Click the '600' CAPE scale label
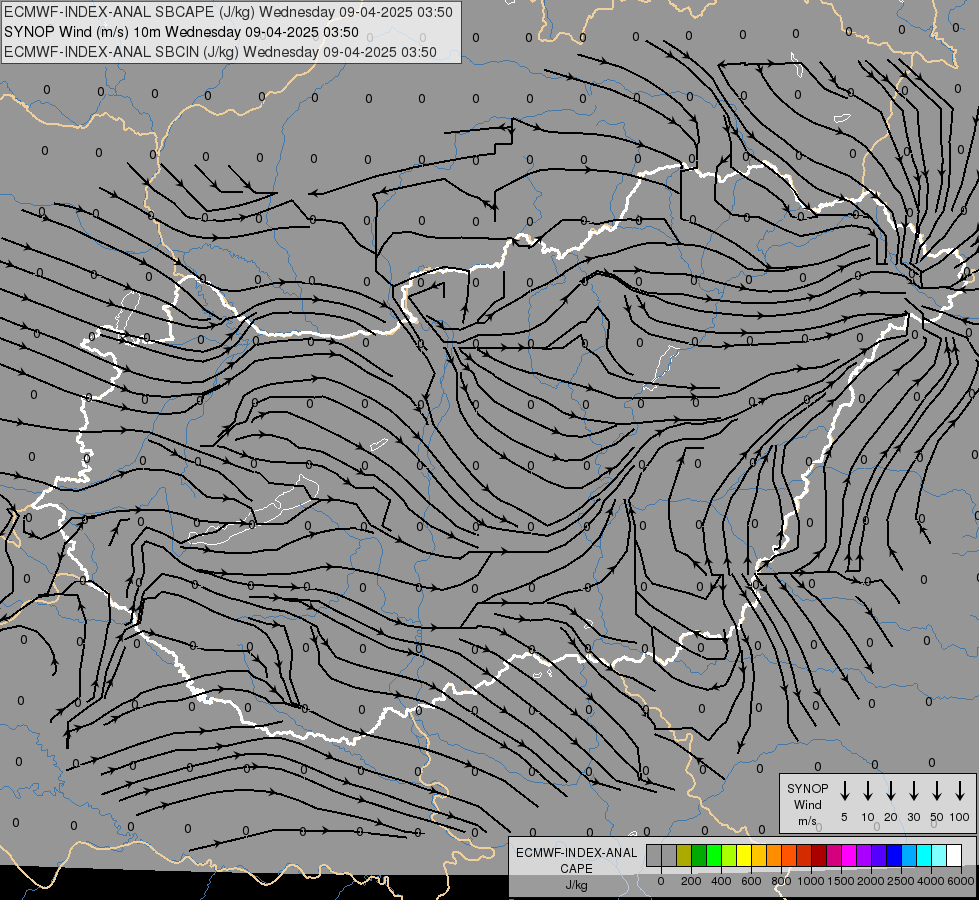 pos(751,881)
